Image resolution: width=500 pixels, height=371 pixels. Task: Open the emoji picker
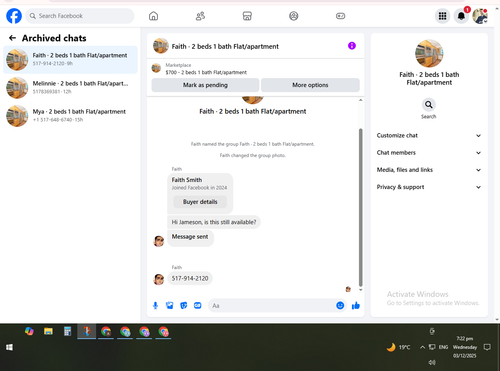[340, 305]
